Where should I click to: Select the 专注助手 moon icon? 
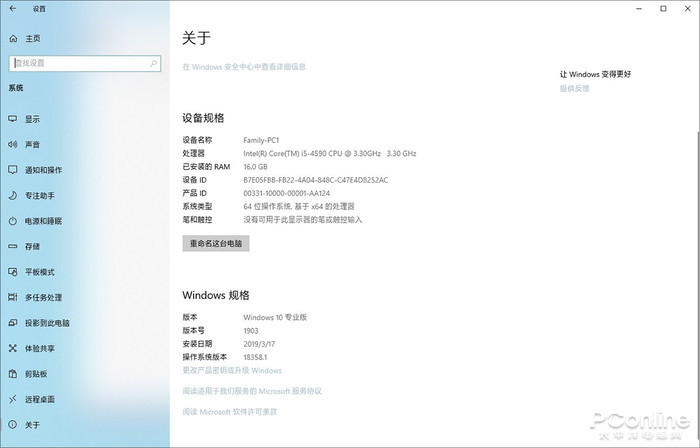[12, 195]
